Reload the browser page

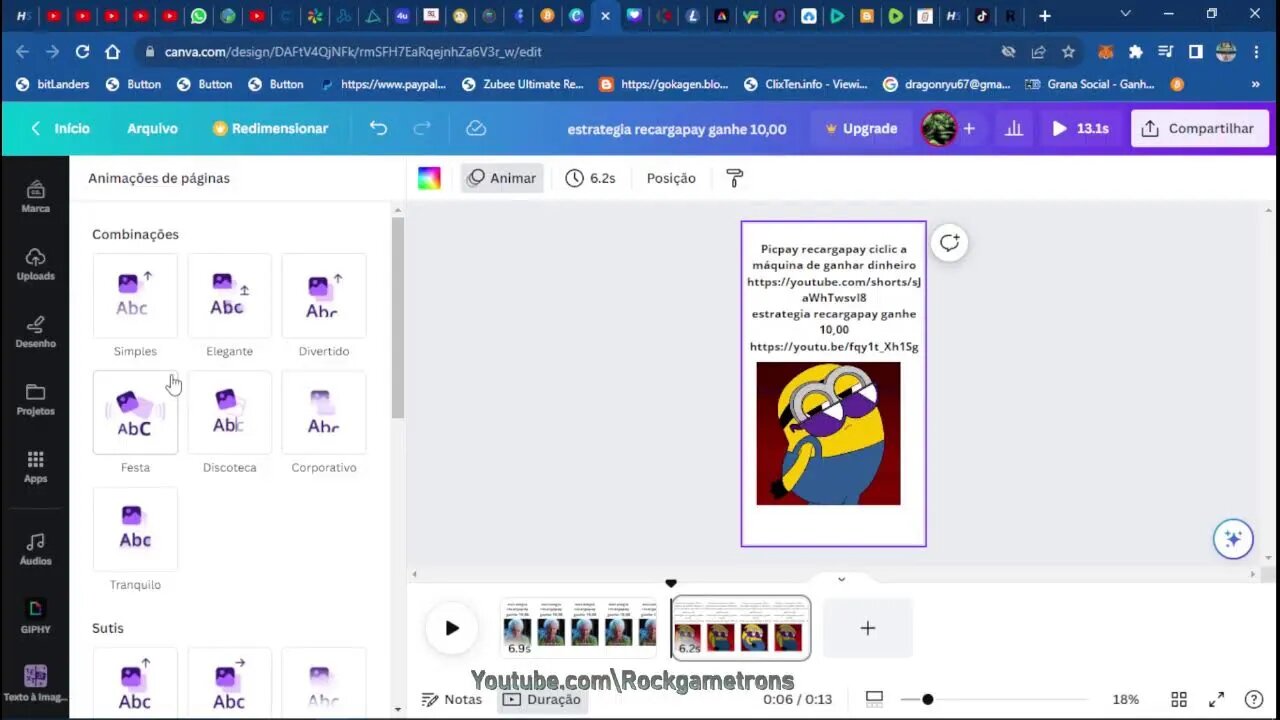(x=82, y=51)
